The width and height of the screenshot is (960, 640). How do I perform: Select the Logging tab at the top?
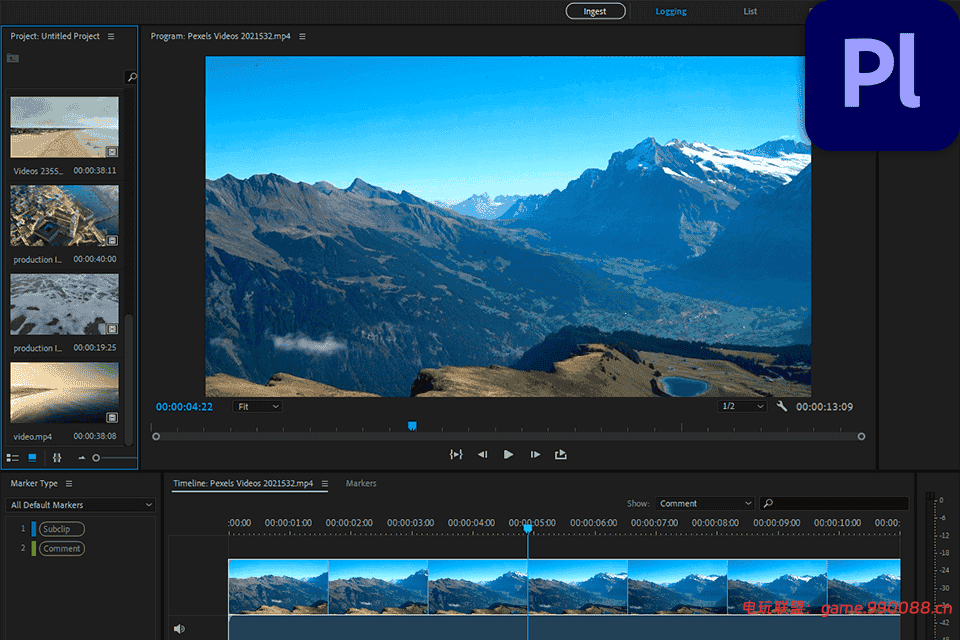(670, 11)
